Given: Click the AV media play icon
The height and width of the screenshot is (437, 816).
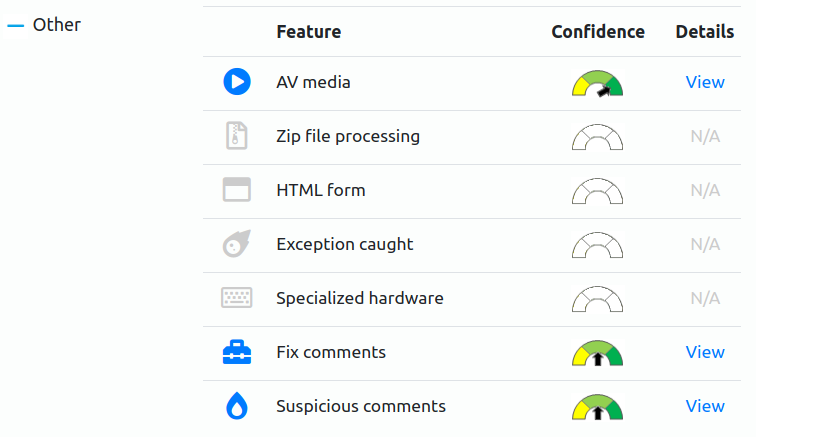Looking at the screenshot, I should point(237,82).
